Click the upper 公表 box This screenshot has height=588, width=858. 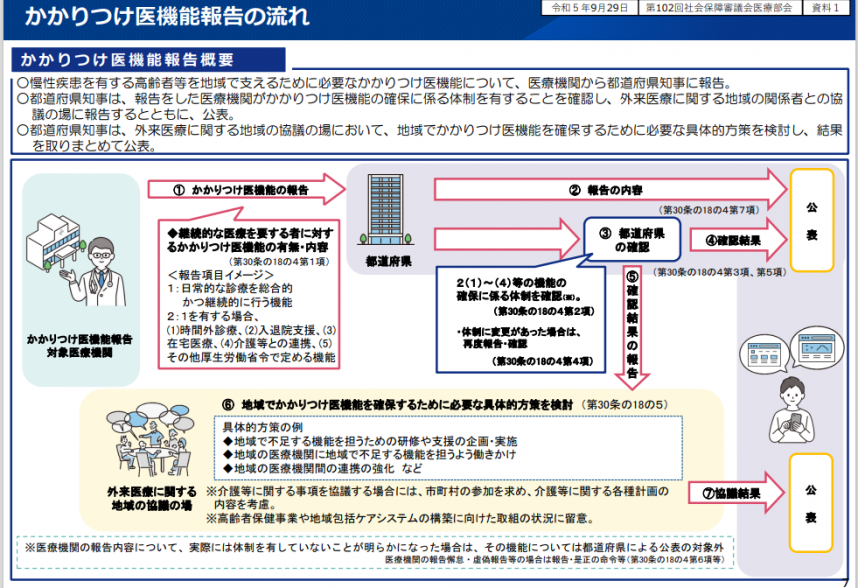click(811, 221)
